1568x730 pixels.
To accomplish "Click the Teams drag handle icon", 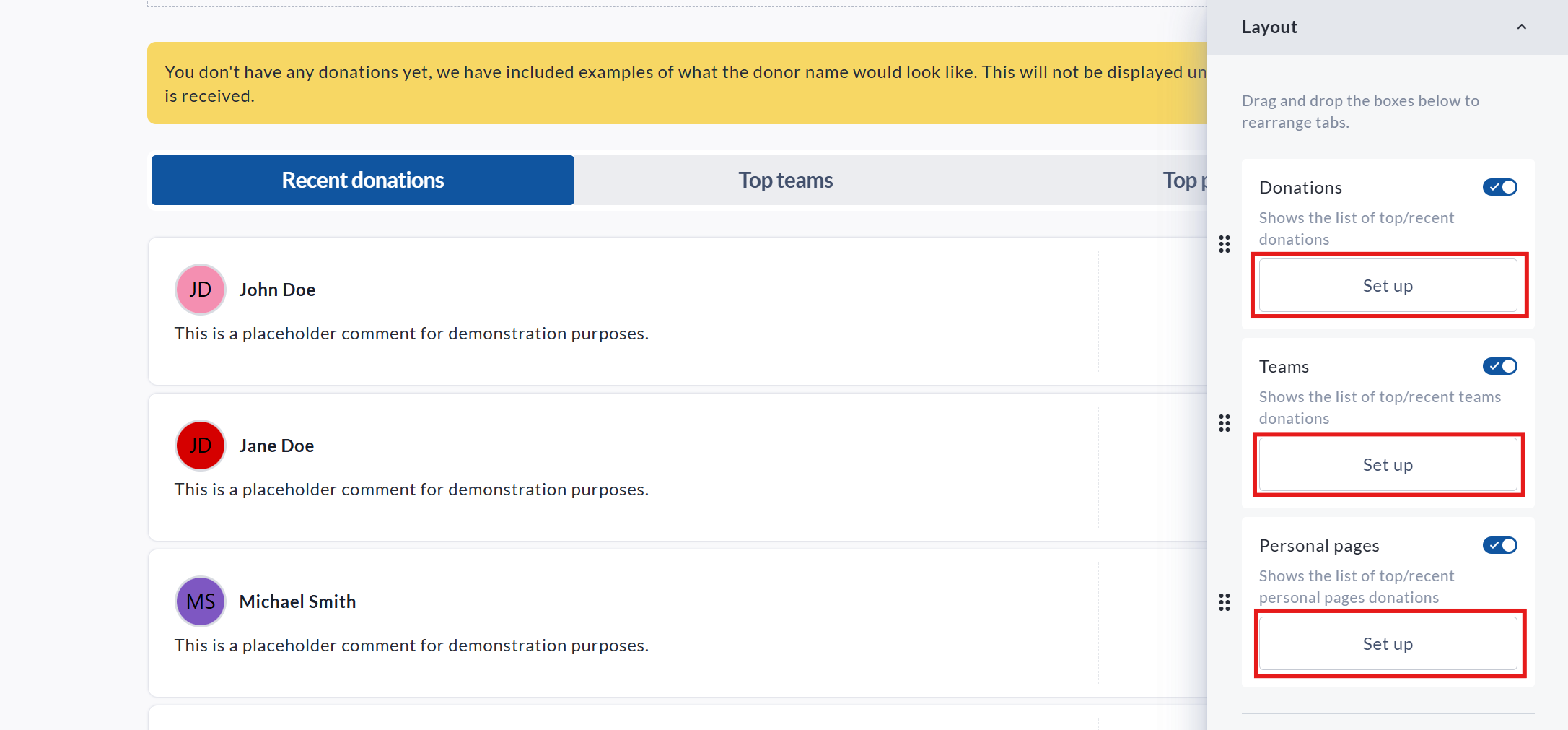I will (1225, 423).
